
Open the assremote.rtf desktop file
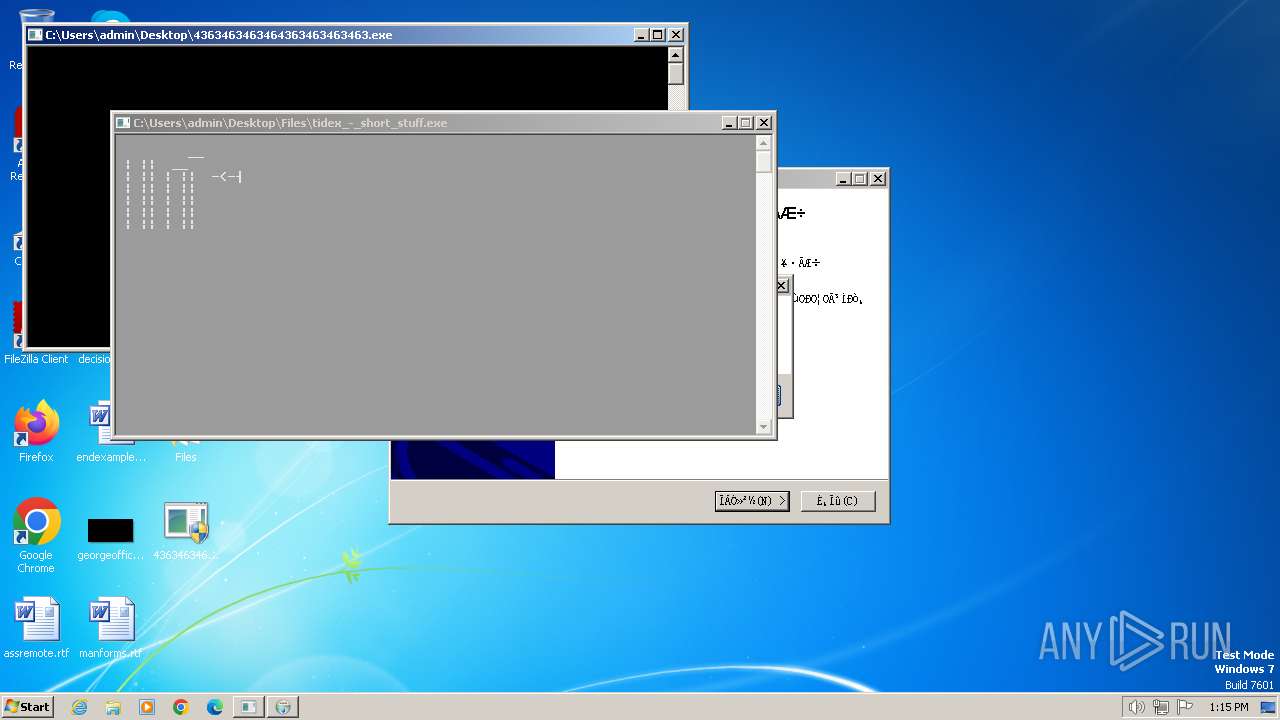36,628
